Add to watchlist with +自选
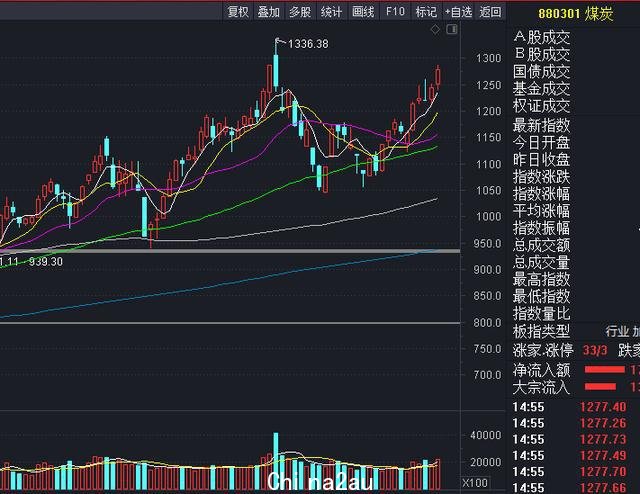Viewport: 640px width, 494px height. [x=459, y=12]
